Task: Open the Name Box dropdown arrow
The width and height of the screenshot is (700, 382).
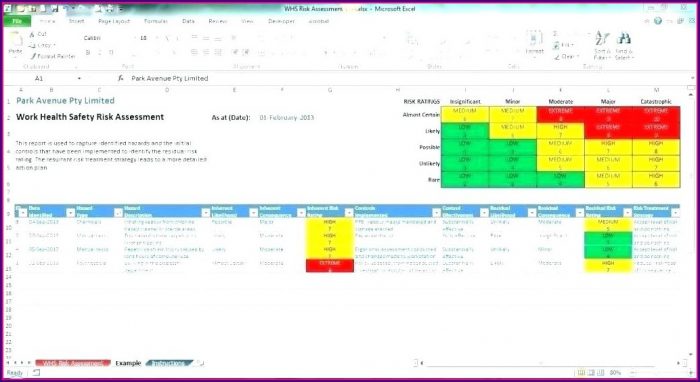Action: pos(79,78)
